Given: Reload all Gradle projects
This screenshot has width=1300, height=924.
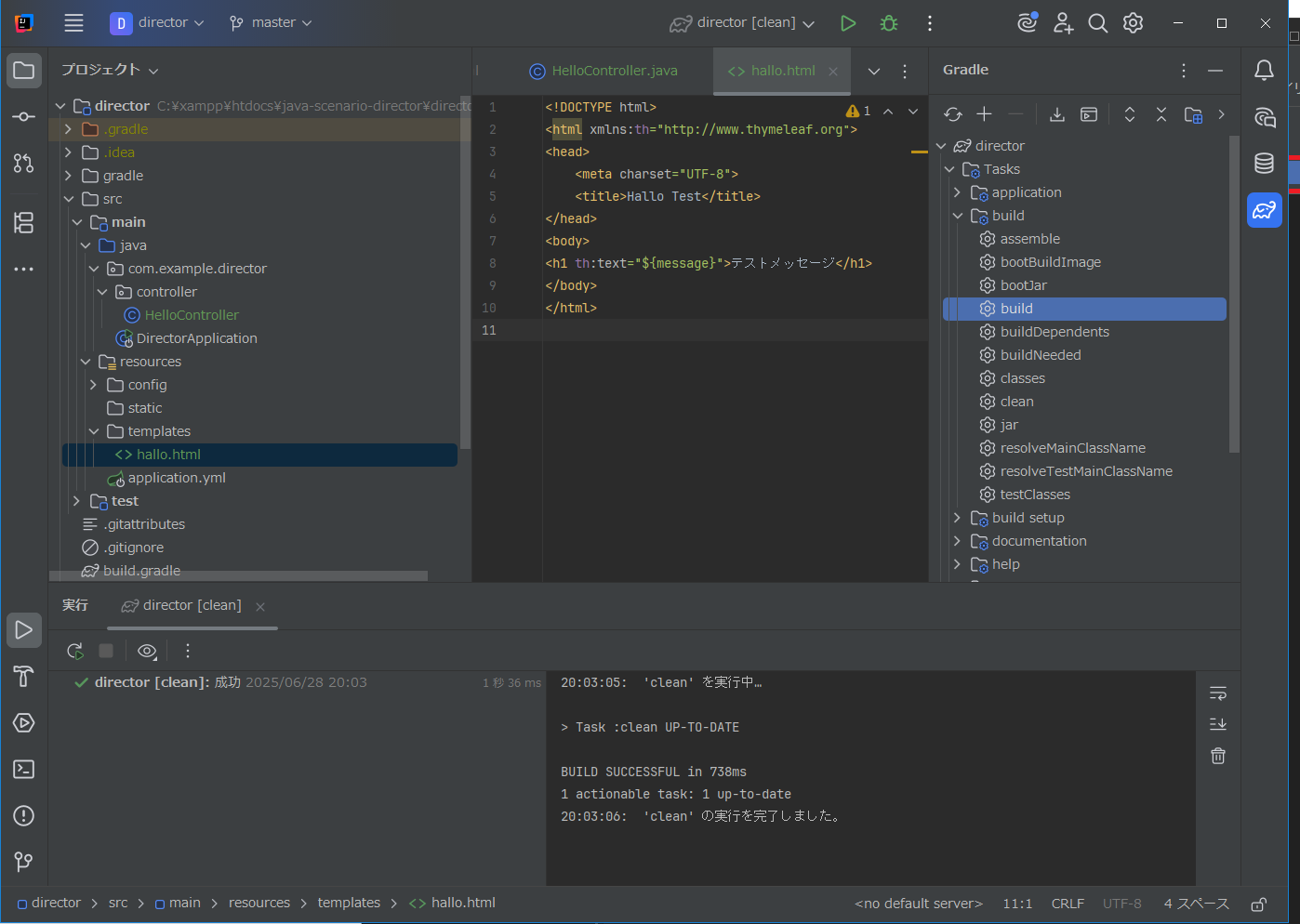Looking at the screenshot, I should click(953, 114).
